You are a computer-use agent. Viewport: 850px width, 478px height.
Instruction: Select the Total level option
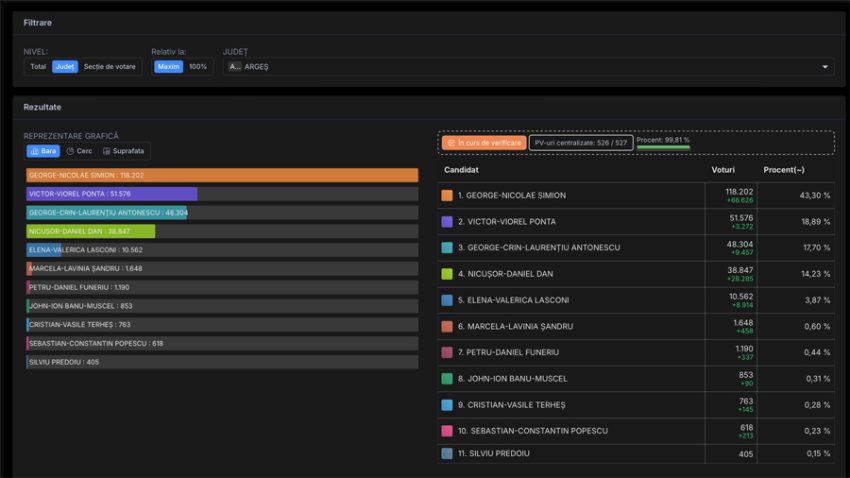pyautogui.click(x=38, y=67)
